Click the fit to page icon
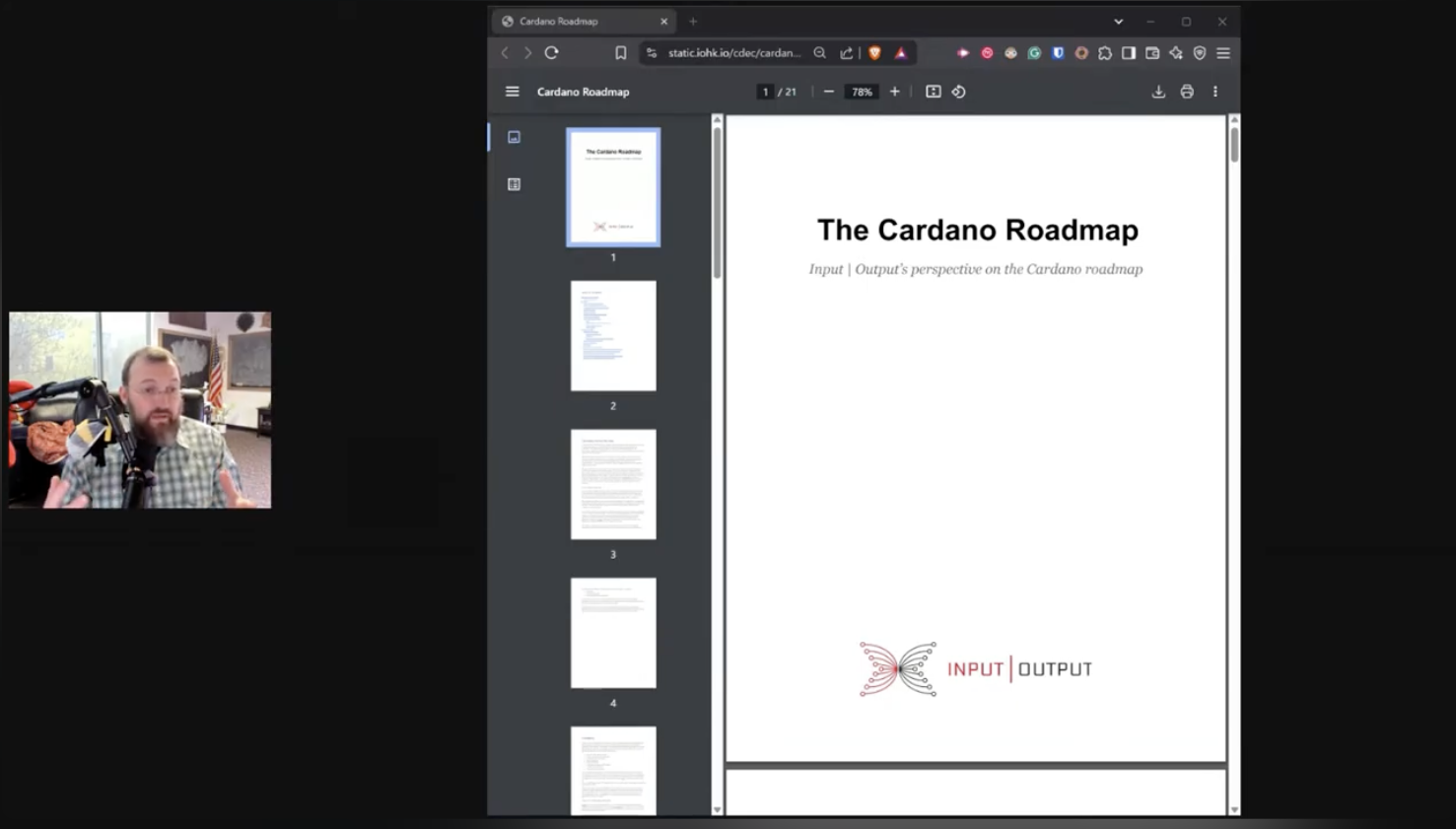The image size is (1456, 829). click(933, 92)
